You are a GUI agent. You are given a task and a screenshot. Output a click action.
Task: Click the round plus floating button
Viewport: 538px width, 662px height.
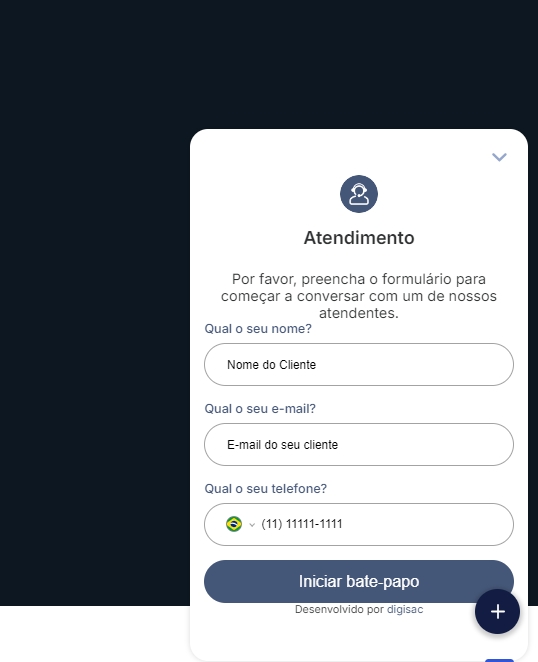tap(497, 611)
